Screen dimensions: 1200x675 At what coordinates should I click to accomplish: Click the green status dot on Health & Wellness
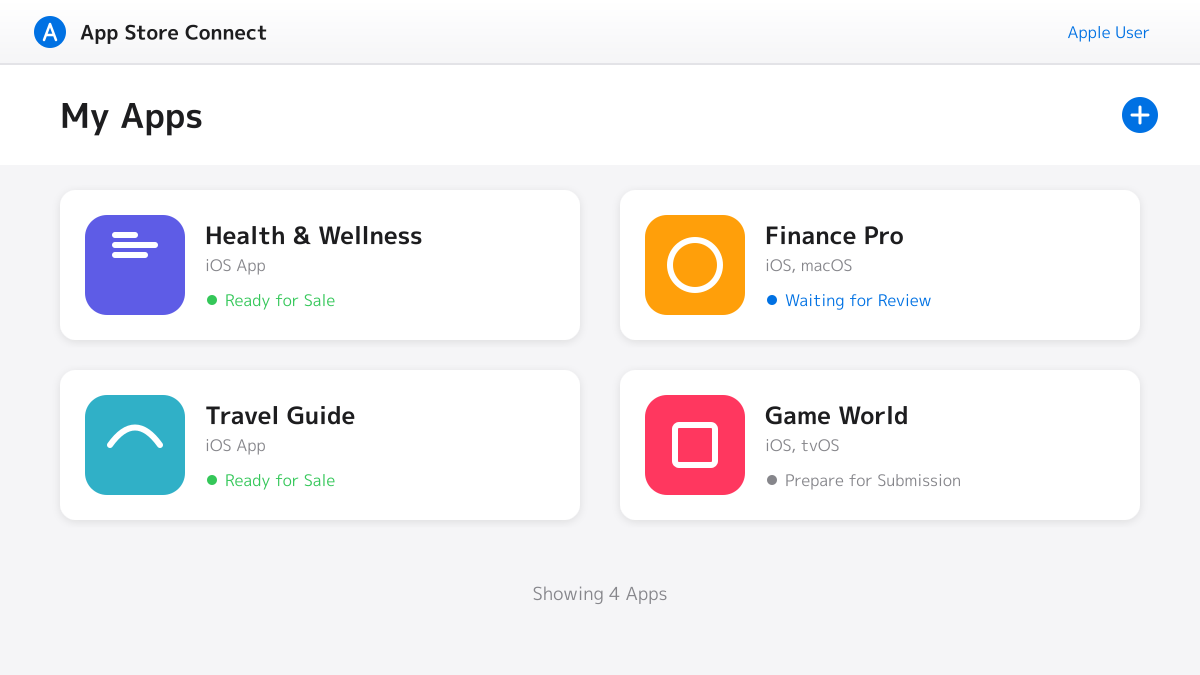pos(212,300)
